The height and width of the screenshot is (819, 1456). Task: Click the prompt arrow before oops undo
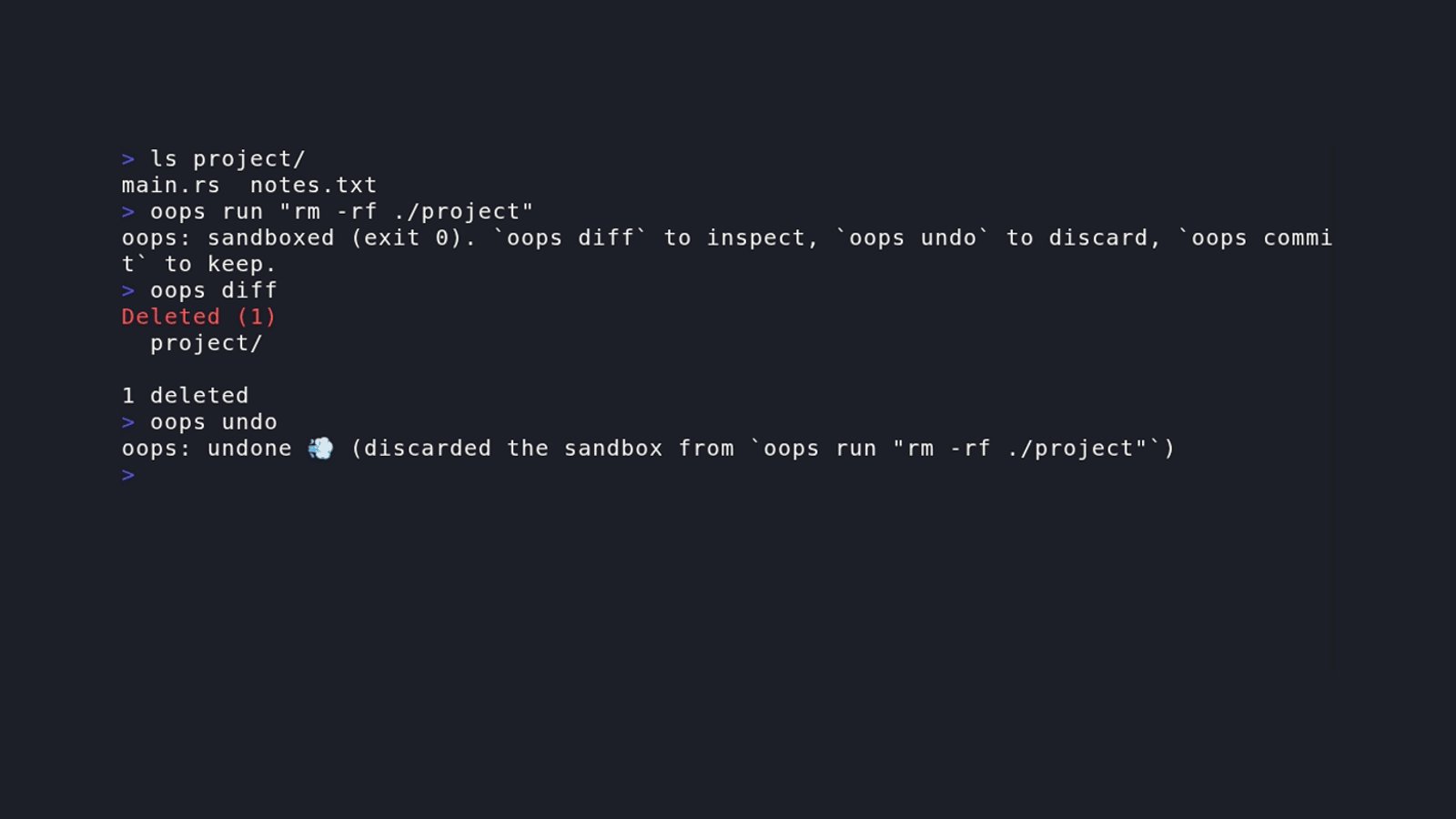tap(128, 423)
